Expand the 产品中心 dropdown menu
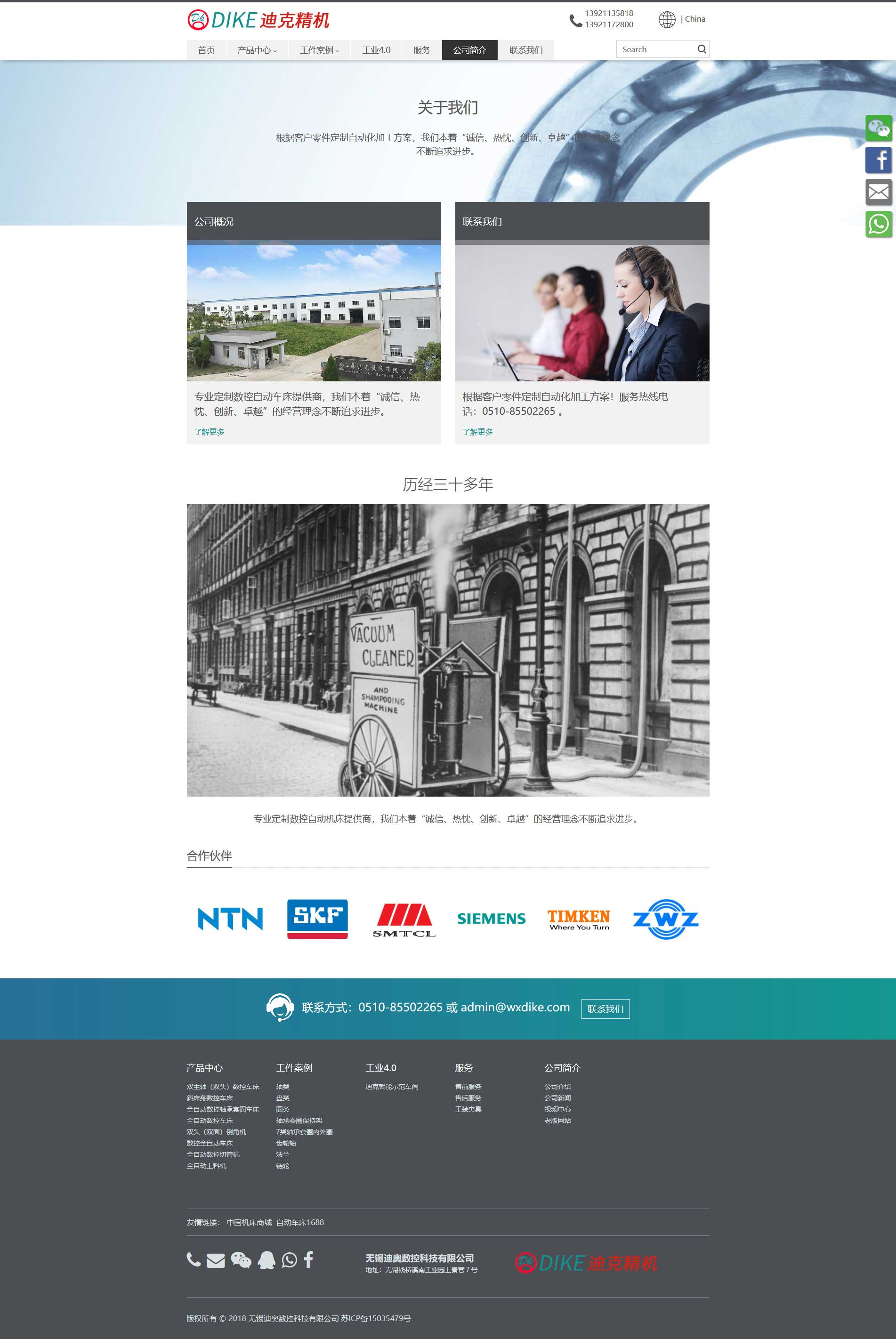 257,50
